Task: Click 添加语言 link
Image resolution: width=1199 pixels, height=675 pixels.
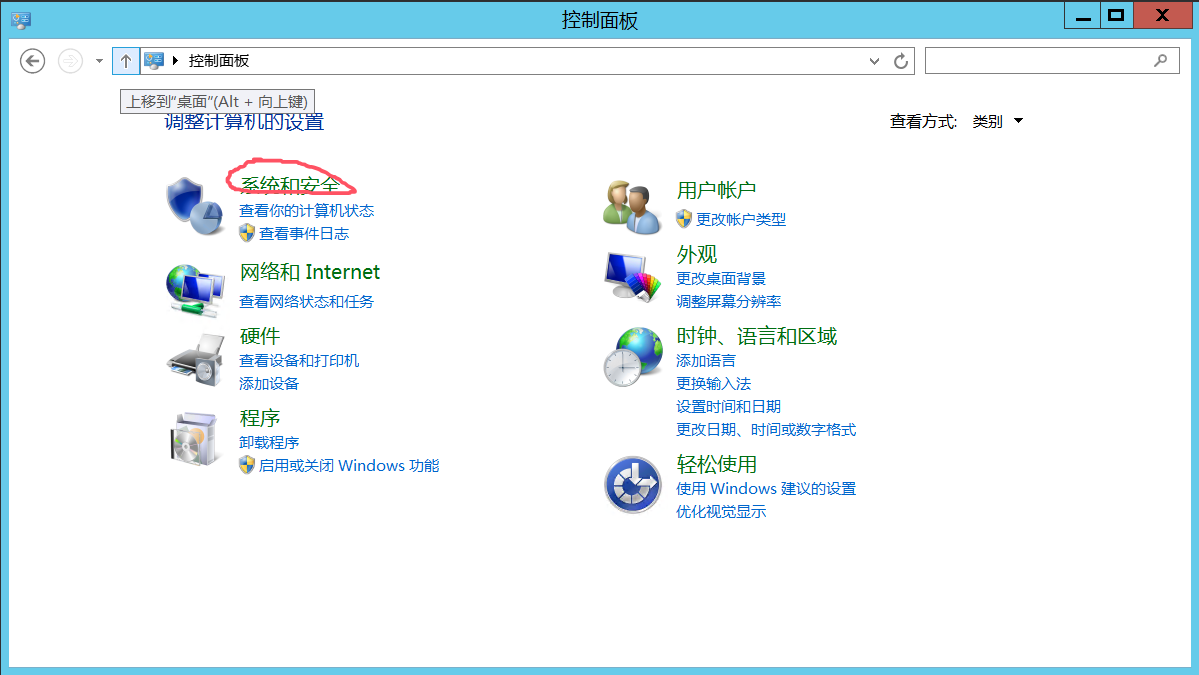Action: [706, 361]
